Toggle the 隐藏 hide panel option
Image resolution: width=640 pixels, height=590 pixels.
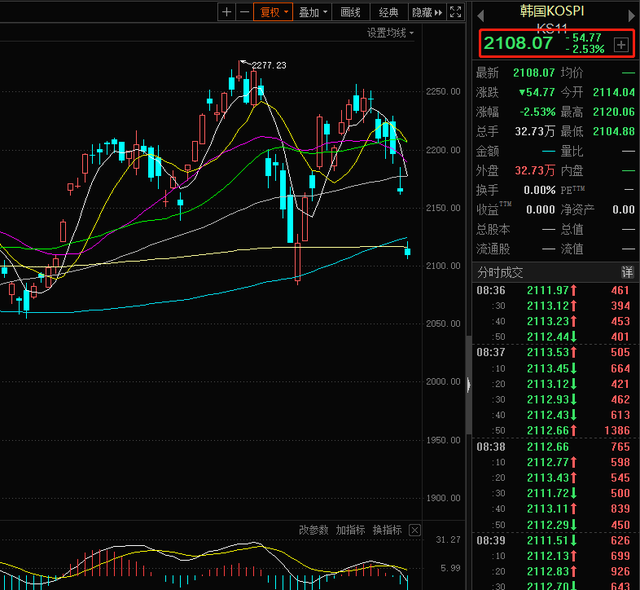426,12
